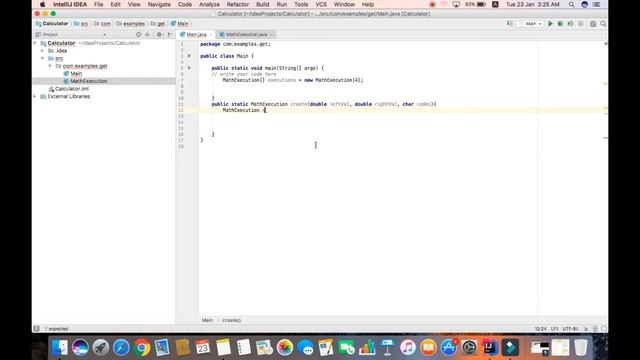Image resolution: width=640 pixels, height=360 pixels.
Task: Click Main in editor bottom breadcrumb
Action: pyautogui.click(x=207, y=320)
